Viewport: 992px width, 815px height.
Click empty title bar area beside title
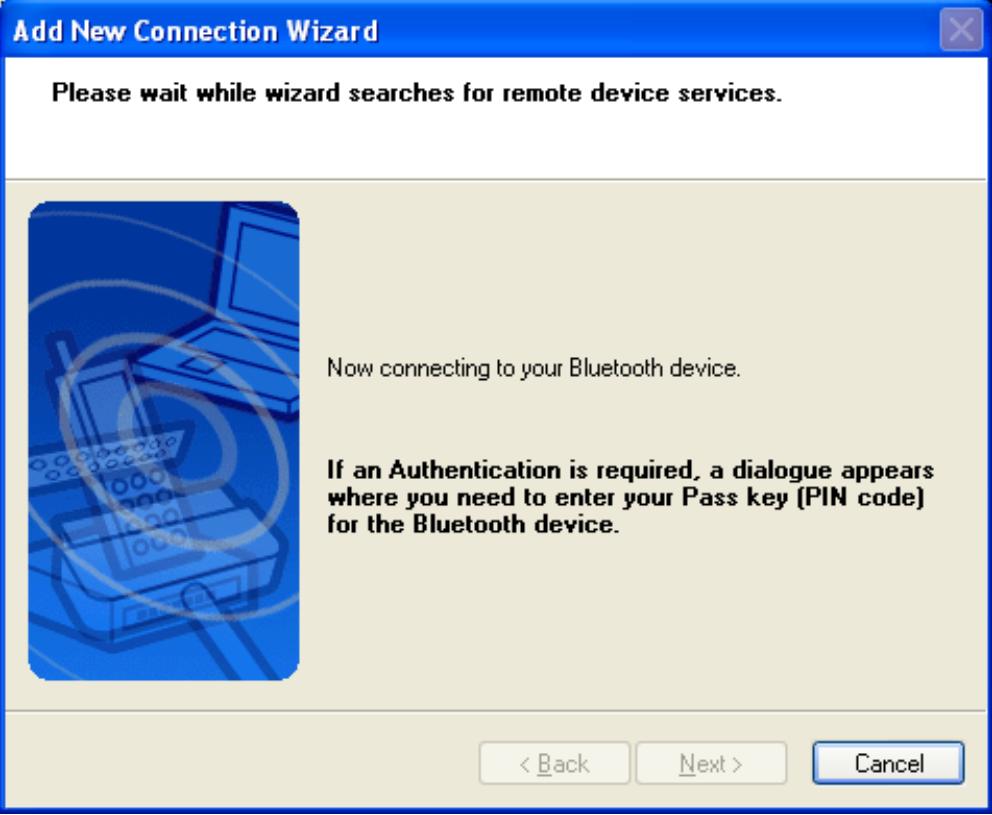pos(650,32)
